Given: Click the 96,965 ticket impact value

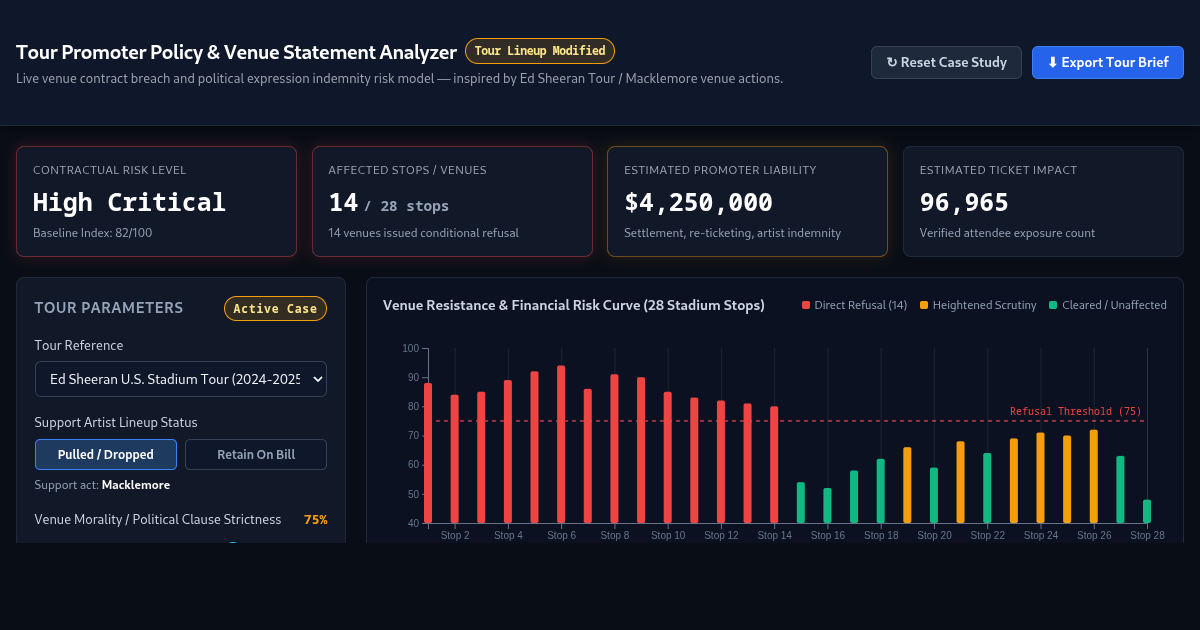Looking at the screenshot, I should [964, 202].
